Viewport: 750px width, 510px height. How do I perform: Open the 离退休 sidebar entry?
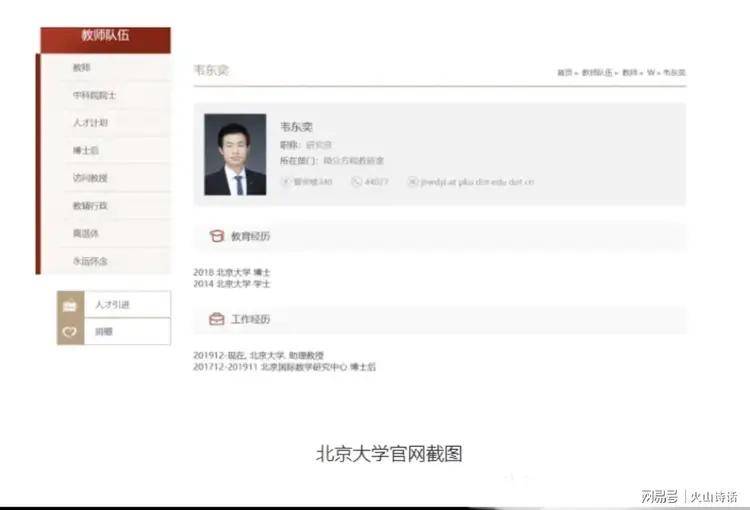tap(86, 233)
